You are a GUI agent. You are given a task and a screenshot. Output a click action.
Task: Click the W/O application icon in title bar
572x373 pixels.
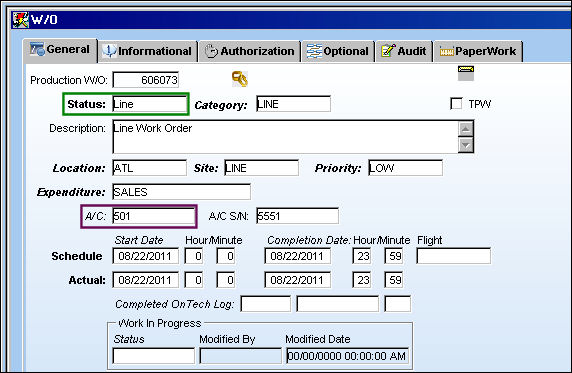tap(20, 20)
